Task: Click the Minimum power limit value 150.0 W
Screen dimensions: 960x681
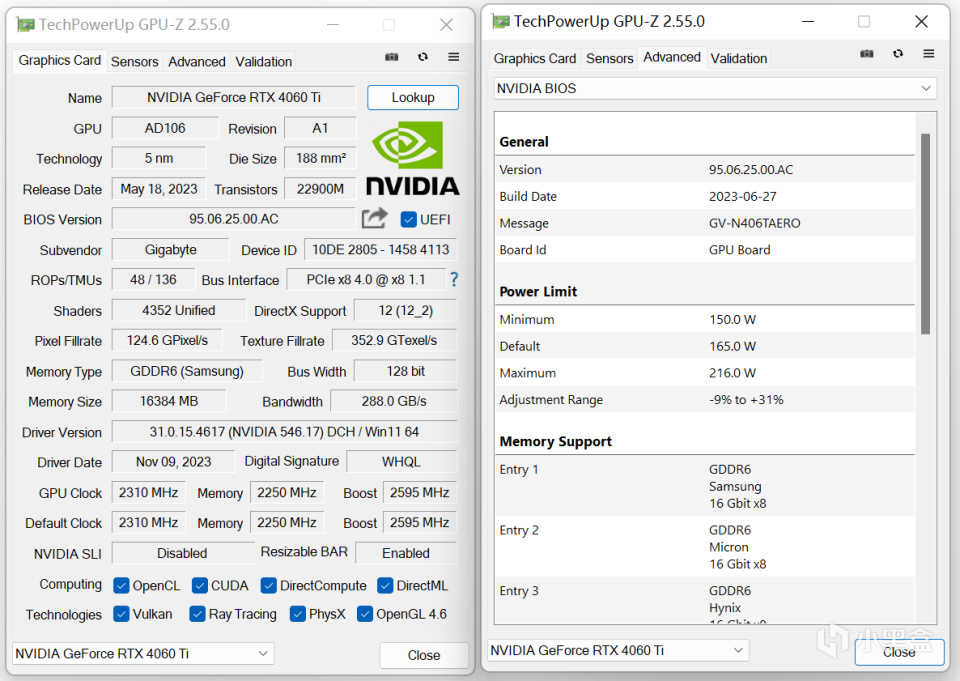Action: (x=732, y=320)
